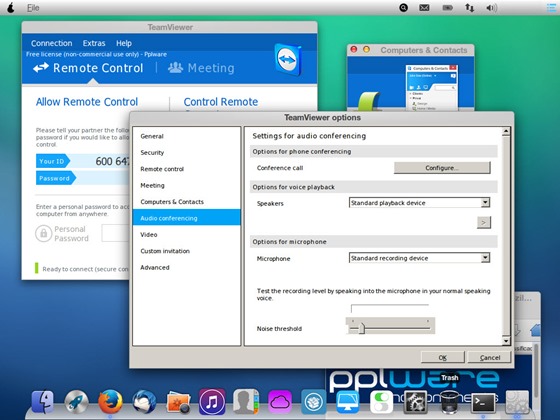
Task: Switch to the Remote Control tab
Action: point(88,68)
